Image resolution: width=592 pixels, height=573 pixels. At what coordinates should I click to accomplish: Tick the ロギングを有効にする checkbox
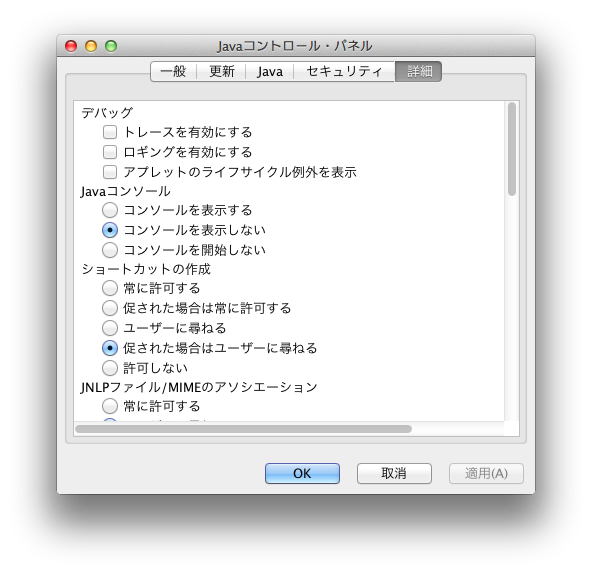[x=110, y=152]
